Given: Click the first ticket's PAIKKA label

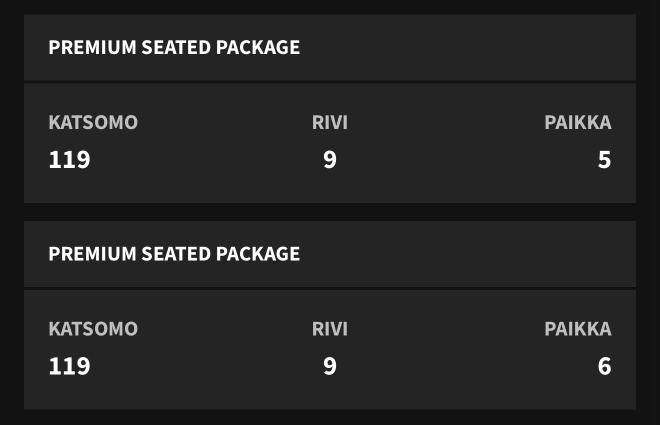Looking at the screenshot, I should click(578, 122).
